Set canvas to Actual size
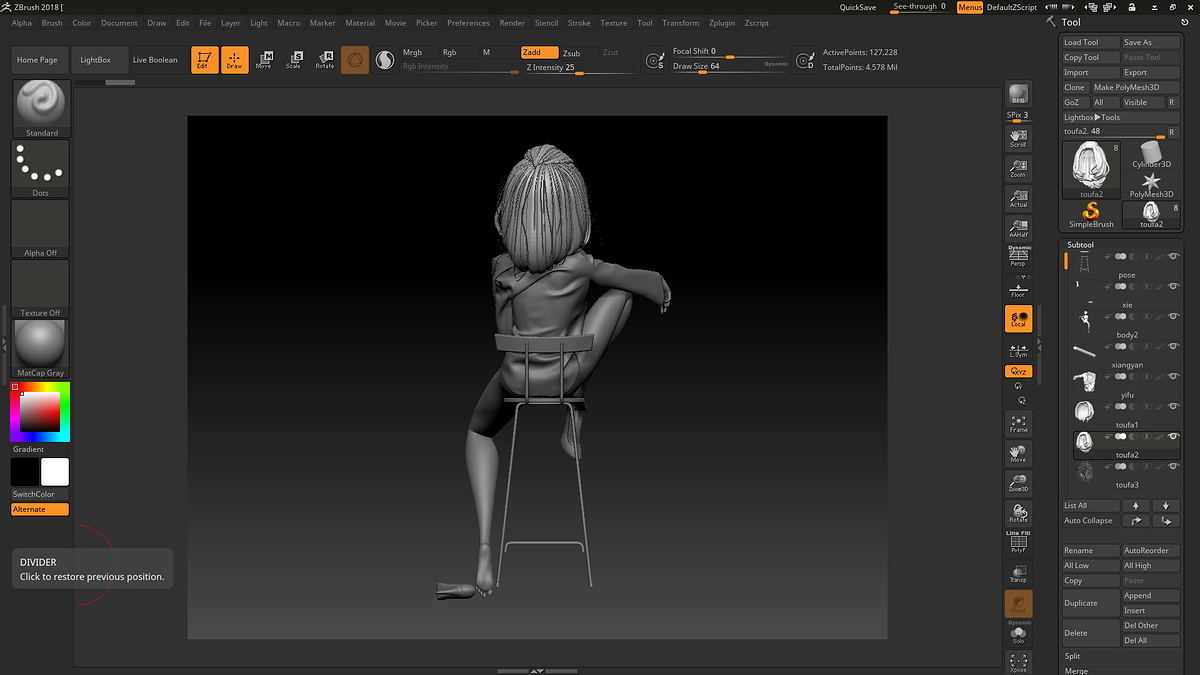 pos(1018,199)
